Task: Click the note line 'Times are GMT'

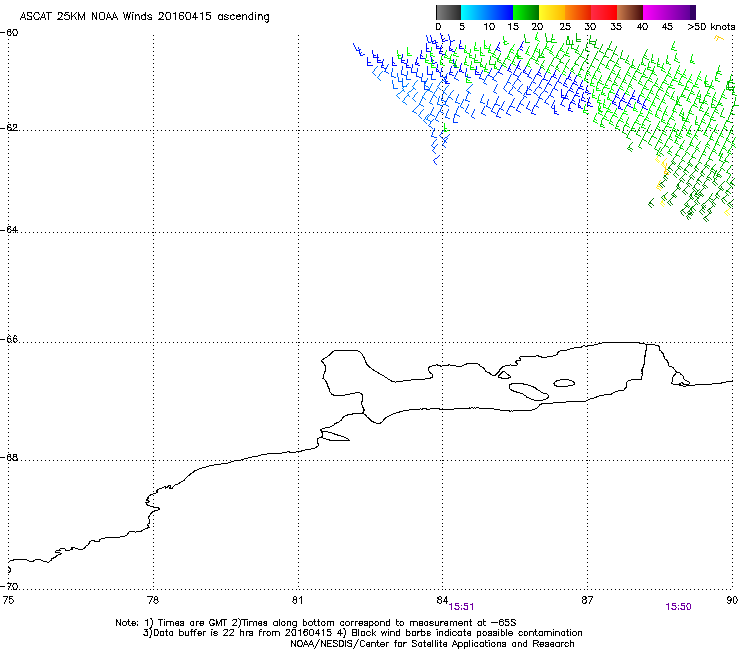Action: 192,623
